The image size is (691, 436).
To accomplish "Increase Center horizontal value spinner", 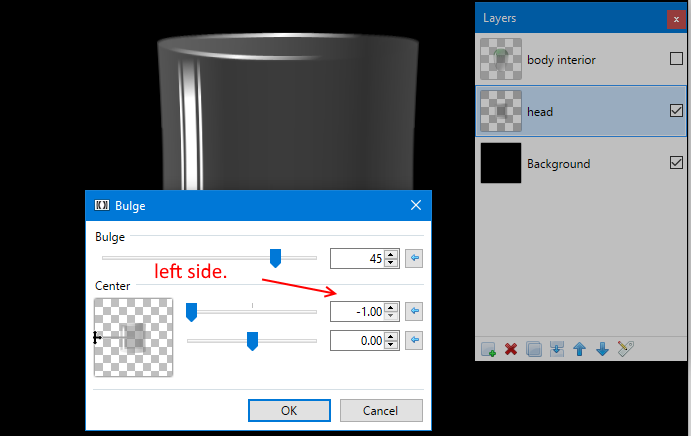I will 391,307.
